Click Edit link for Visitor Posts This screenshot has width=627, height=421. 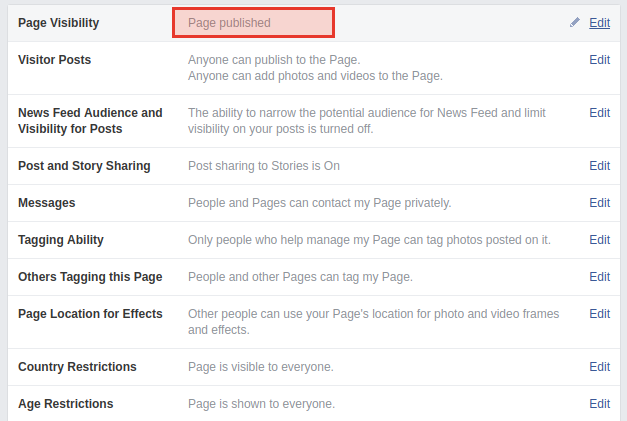tap(599, 60)
